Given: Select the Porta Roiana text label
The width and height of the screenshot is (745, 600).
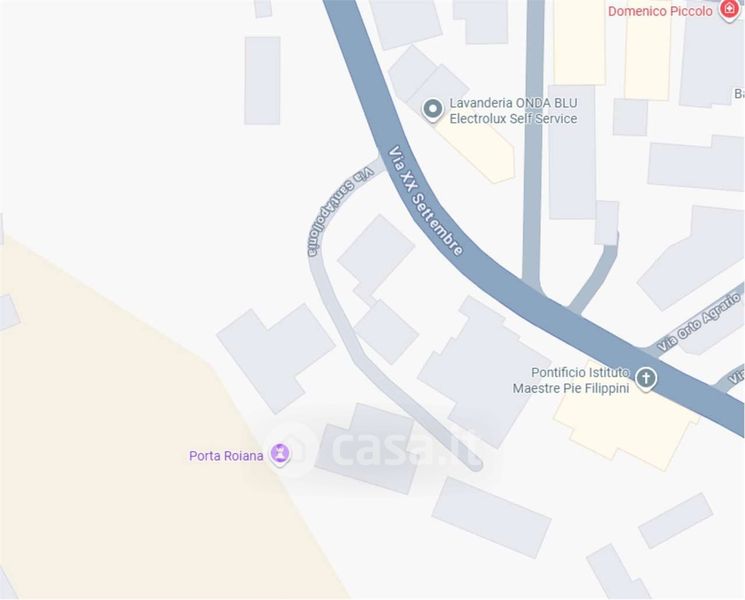Looking at the screenshot, I should click(x=226, y=456).
